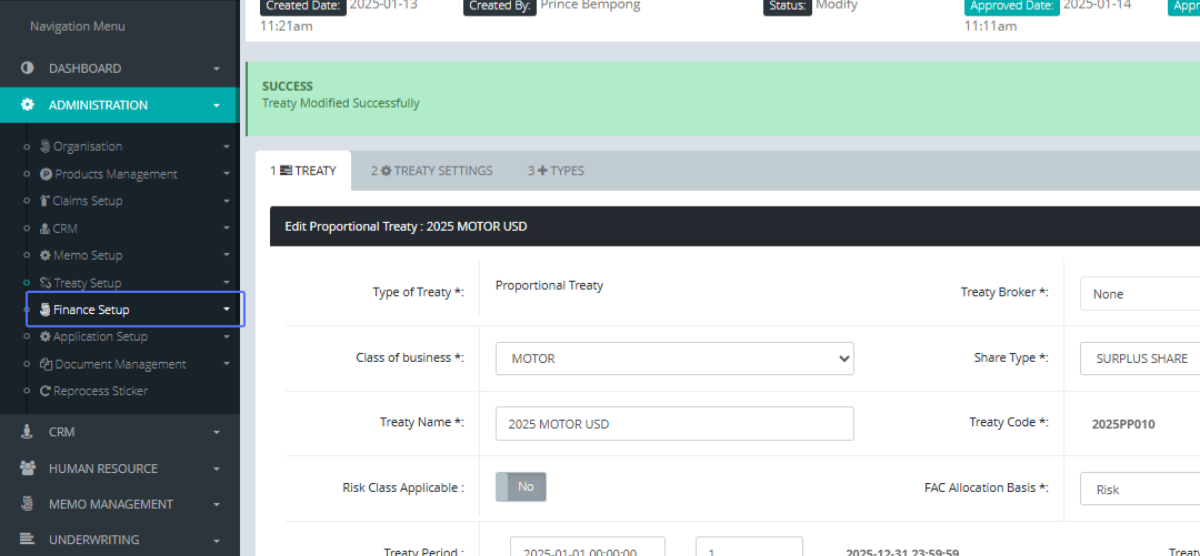Switch to the Treaty Settings tab
The image size is (1200, 556).
click(x=432, y=171)
